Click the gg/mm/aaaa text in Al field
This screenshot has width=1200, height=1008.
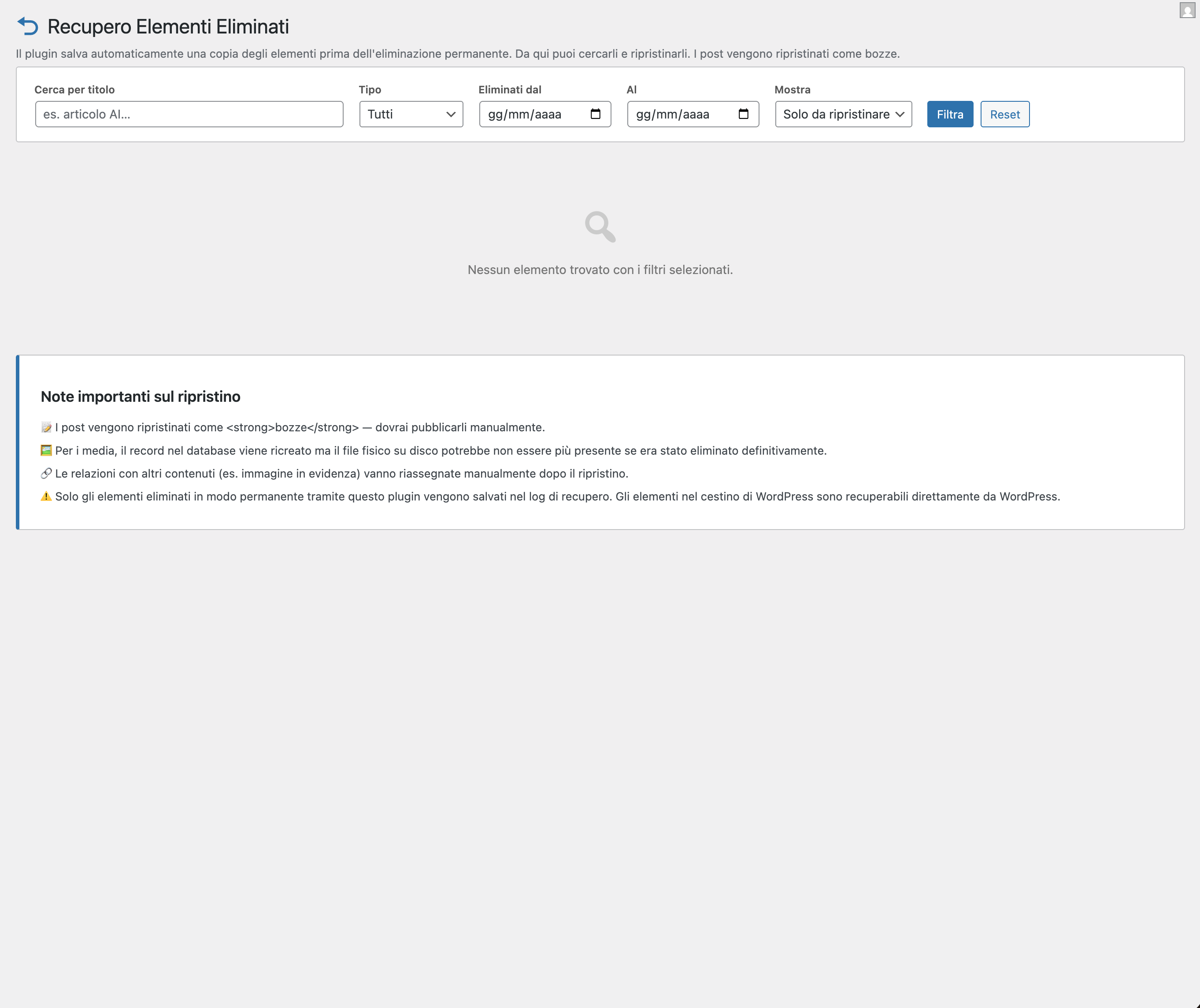pyautogui.click(x=672, y=114)
